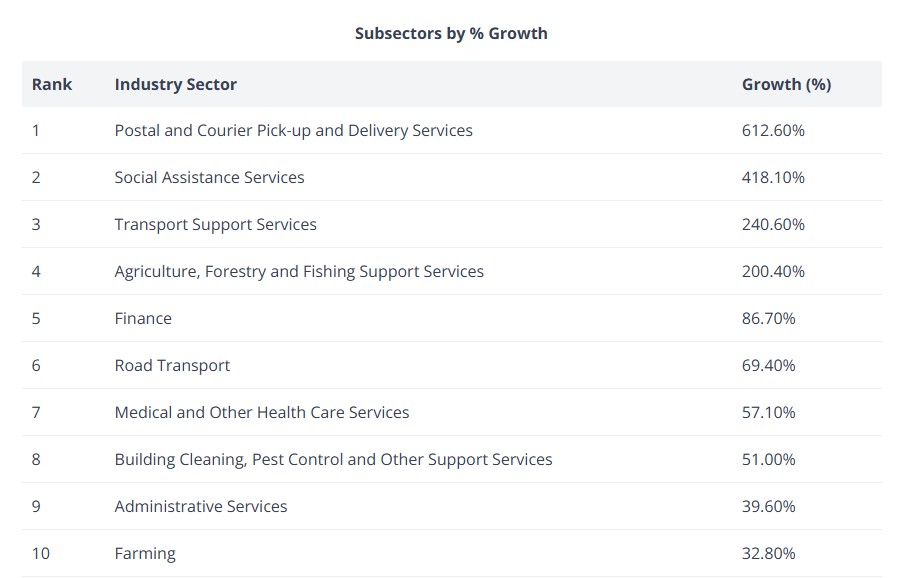Image resolution: width=897 pixels, height=578 pixels.
Task: Click rank number 10 cell
Action: (x=41, y=553)
